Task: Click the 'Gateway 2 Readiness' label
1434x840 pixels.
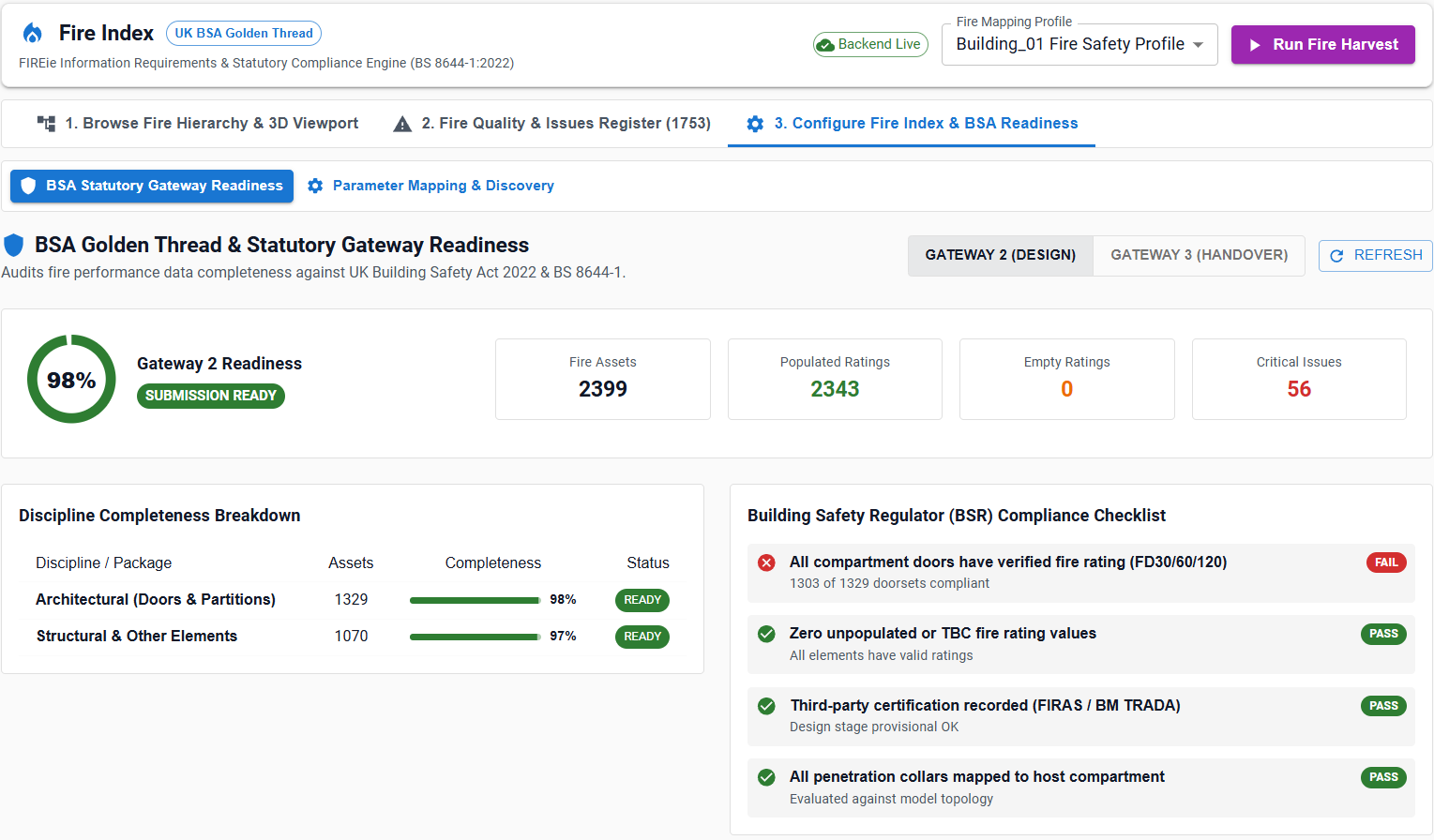Action: coord(219,364)
